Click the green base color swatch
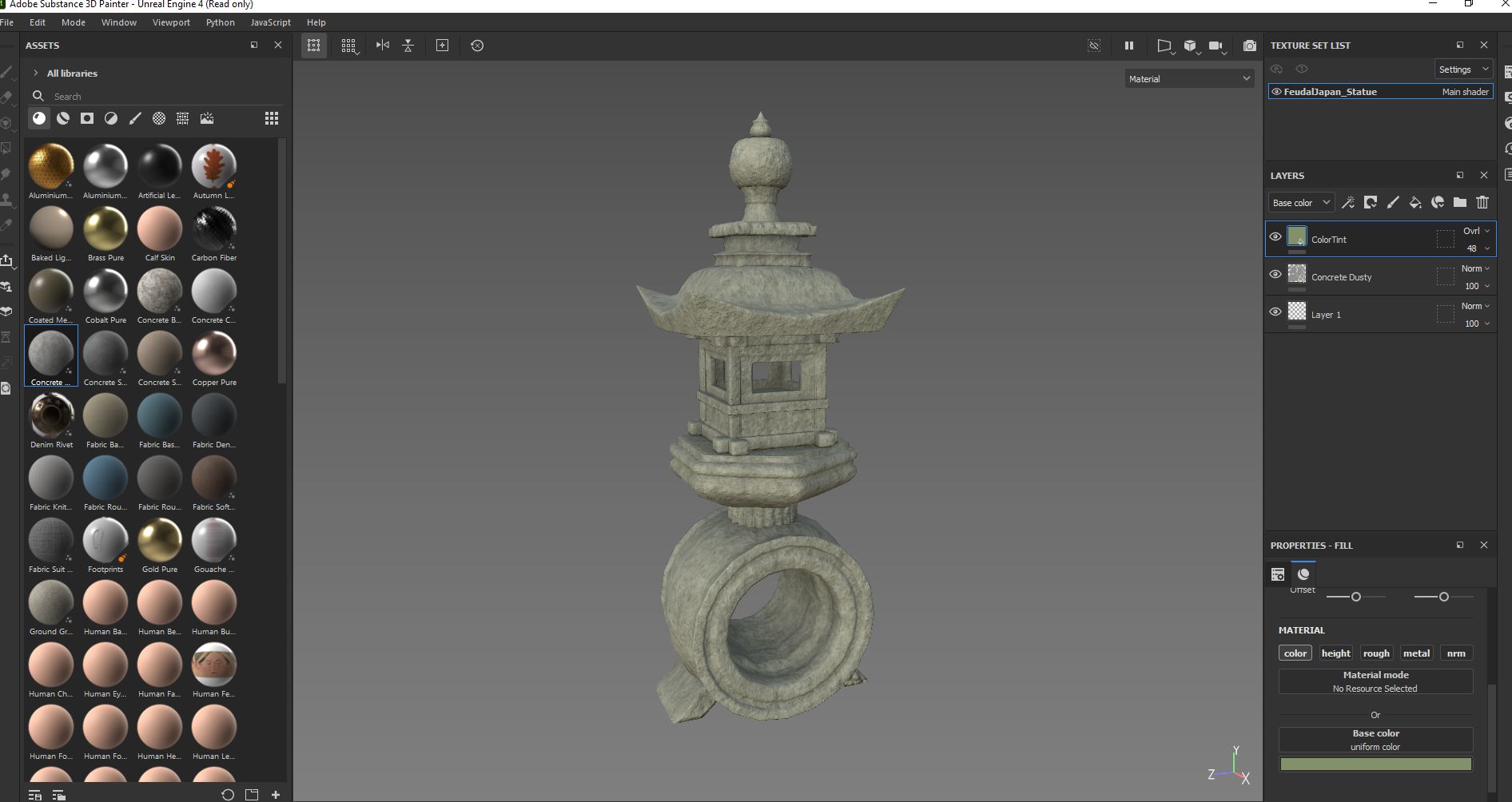1512x802 pixels. 1375,764
